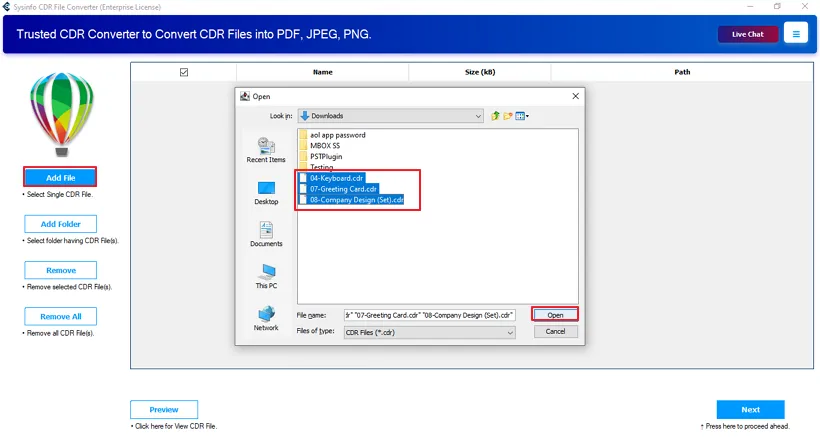820x437 pixels.
Task: Open the hamburger menu icon
Action: pos(796,34)
